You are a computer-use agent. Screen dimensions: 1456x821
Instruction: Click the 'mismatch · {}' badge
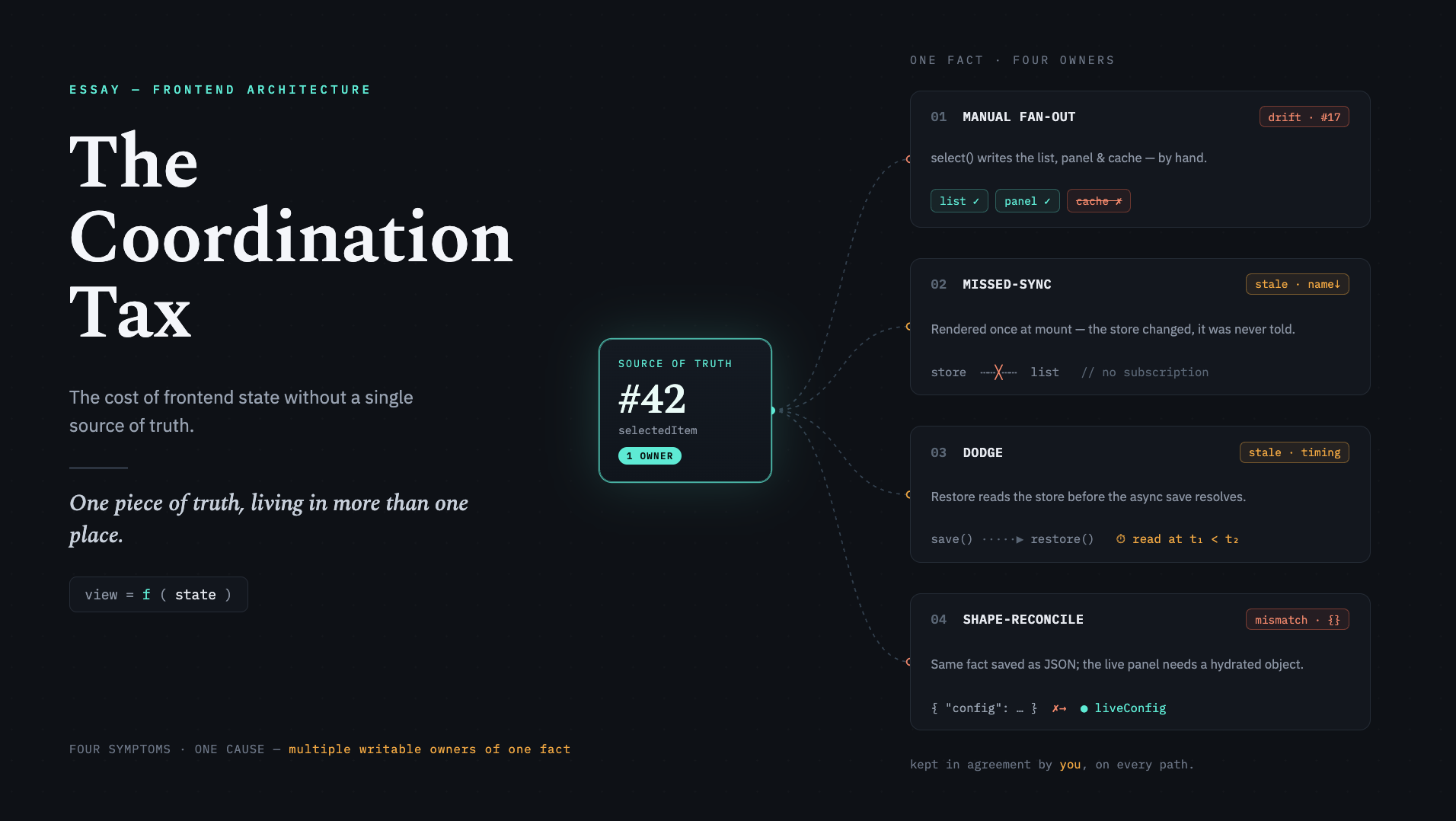[x=1298, y=620]
